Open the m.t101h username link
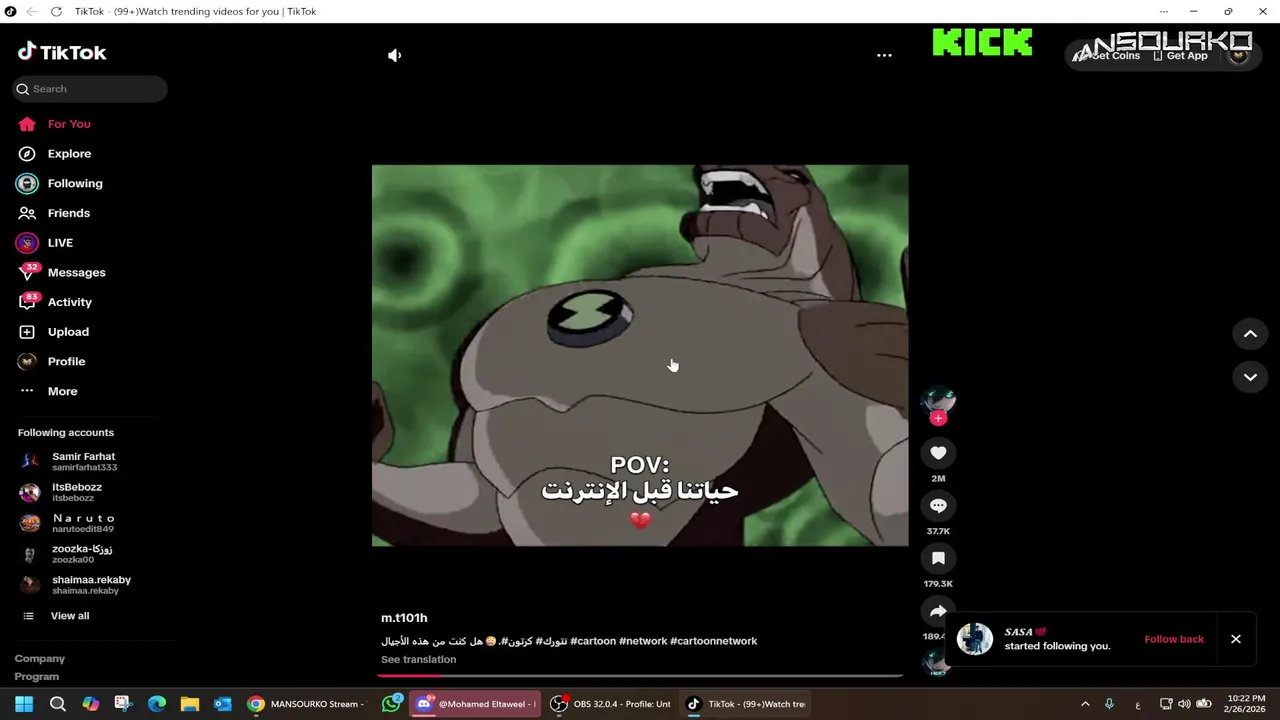Viewport: 1280px width, 720px height. pyautogui.click(x=404, y=618)
